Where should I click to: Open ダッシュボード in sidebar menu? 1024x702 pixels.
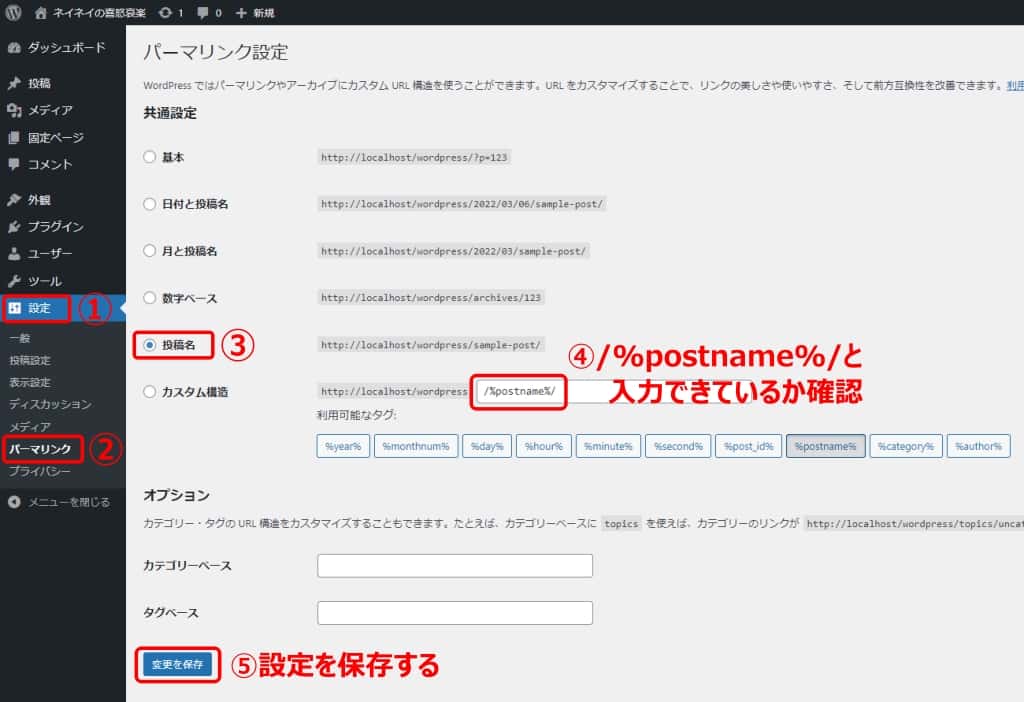(x=66, y=48)
